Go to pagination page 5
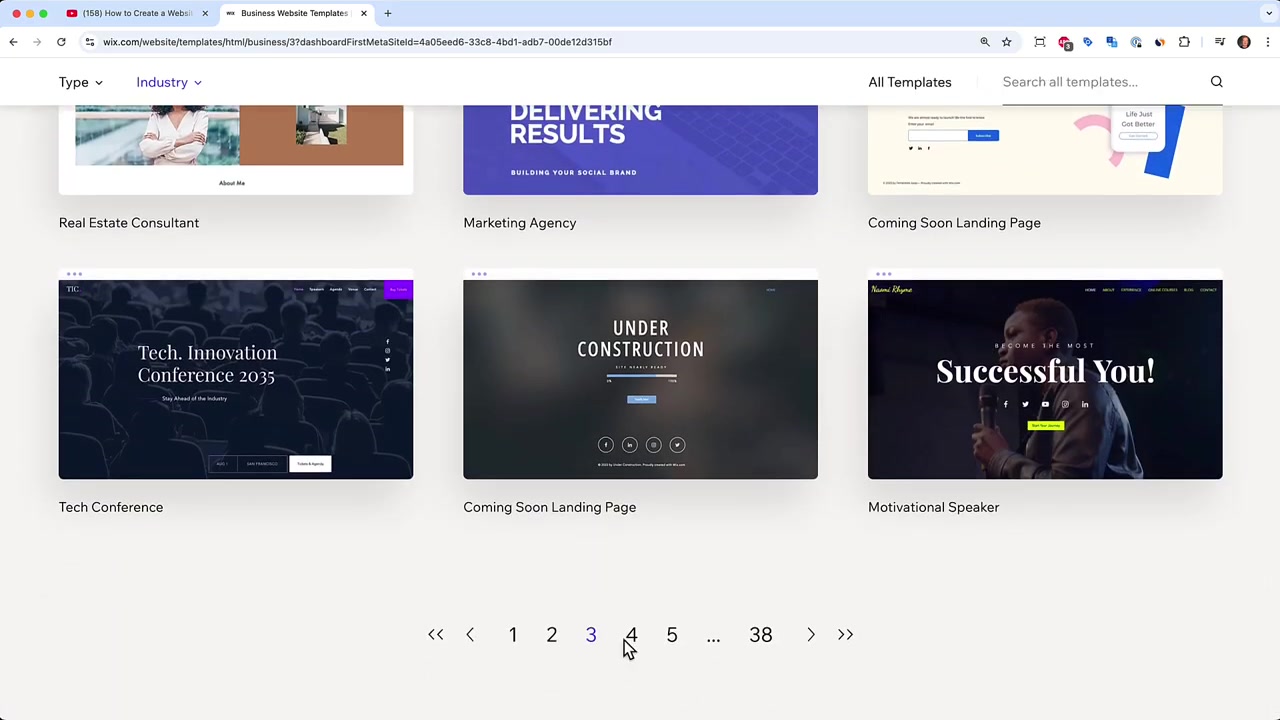This screenshot has height=720, width=1280. coord(672,635)
